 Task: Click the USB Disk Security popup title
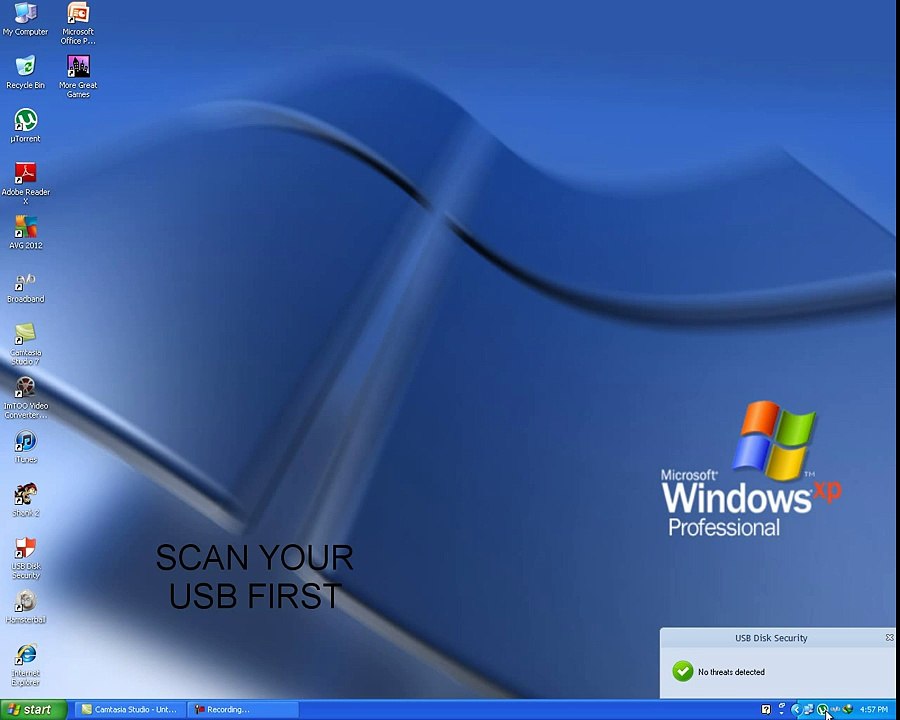click(771, 638)
